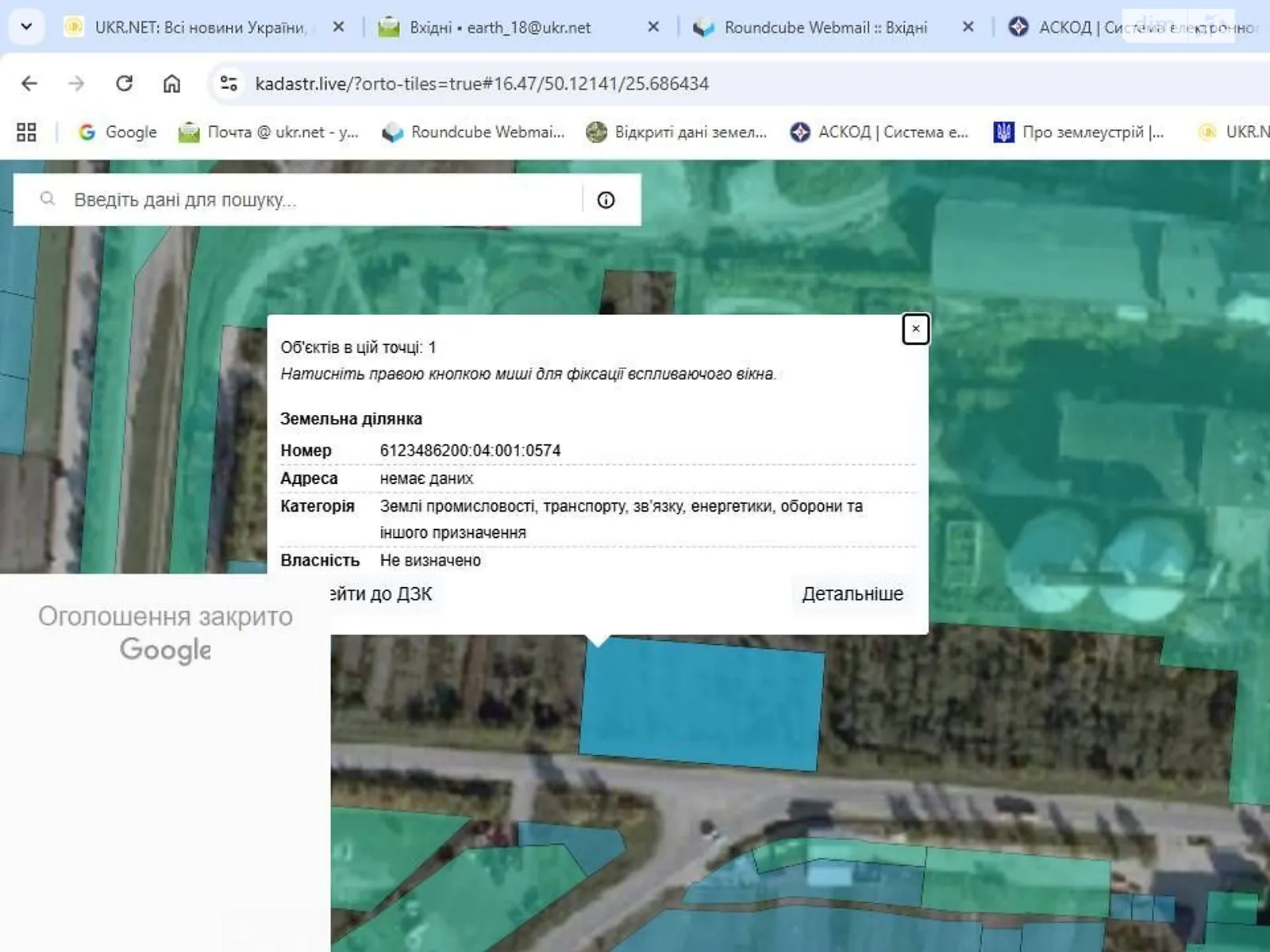Close the land parcel popup

coord(915,329)
